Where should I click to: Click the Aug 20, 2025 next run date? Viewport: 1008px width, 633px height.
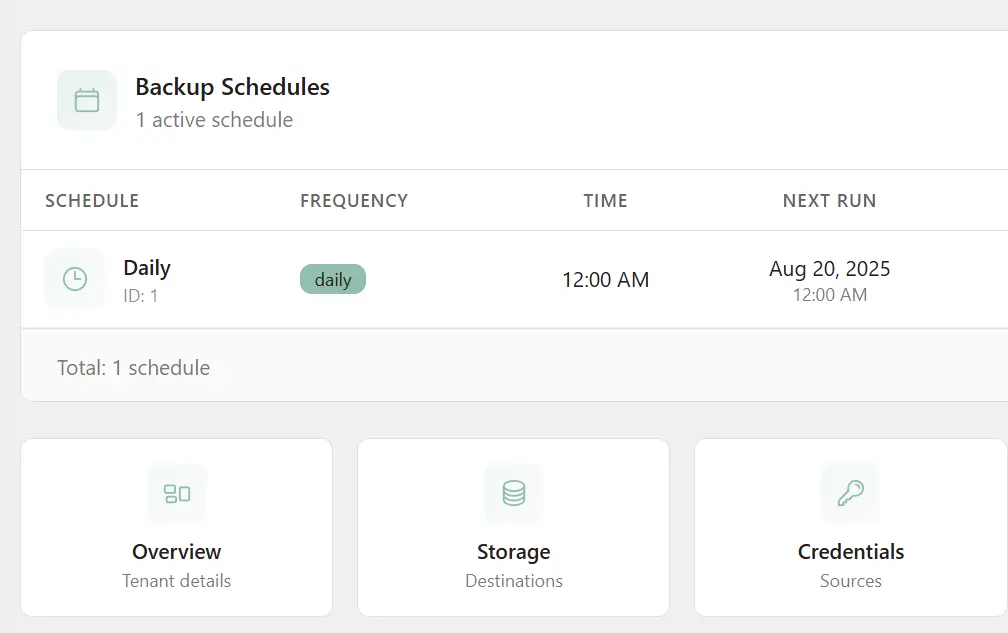coord(830,269)
